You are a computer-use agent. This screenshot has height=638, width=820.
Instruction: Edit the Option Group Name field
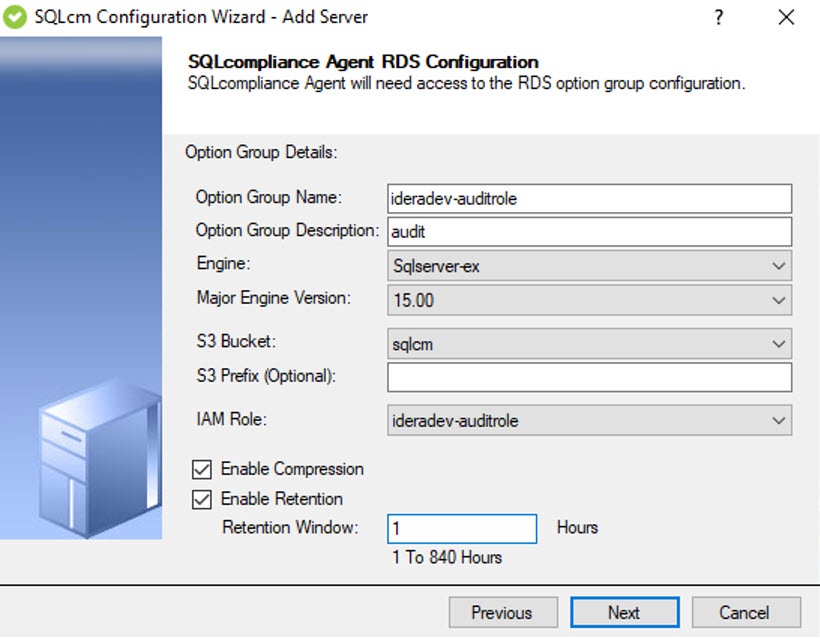click(589, 198)
